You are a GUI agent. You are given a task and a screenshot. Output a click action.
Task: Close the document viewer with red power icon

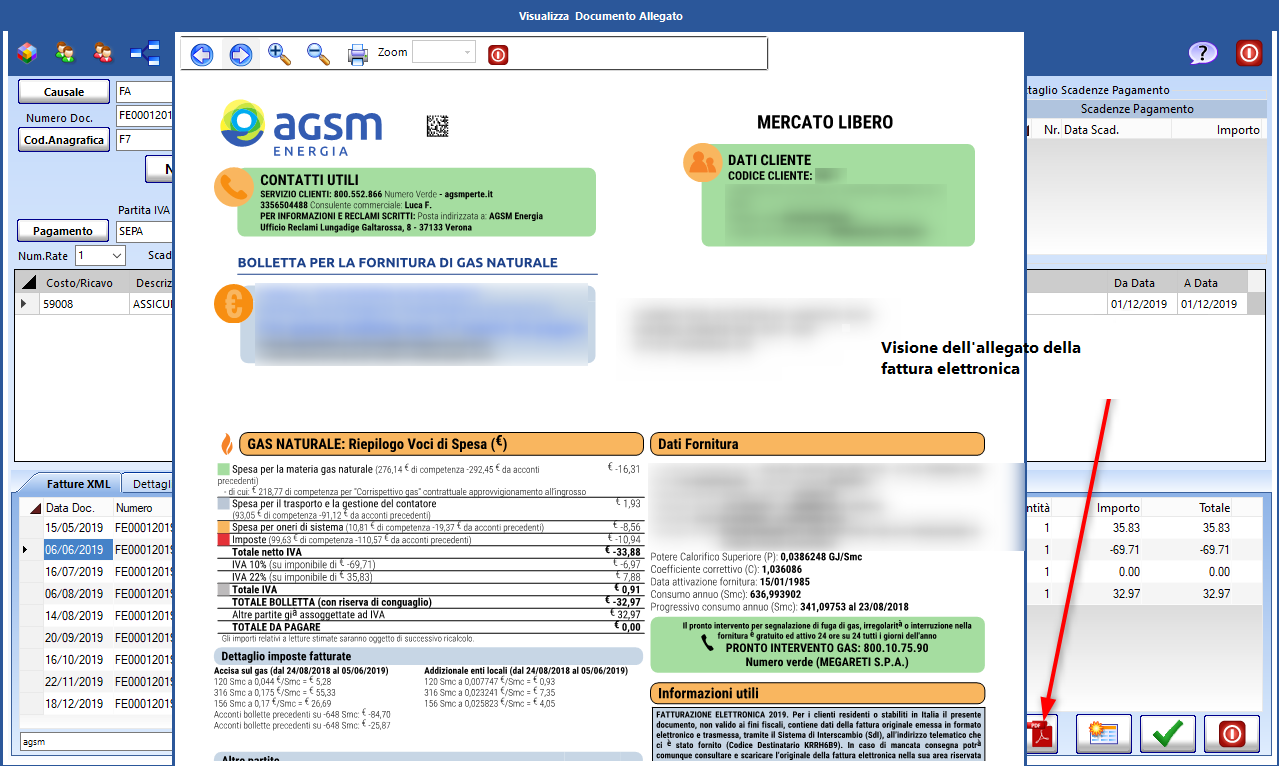[x=498, y=54]
